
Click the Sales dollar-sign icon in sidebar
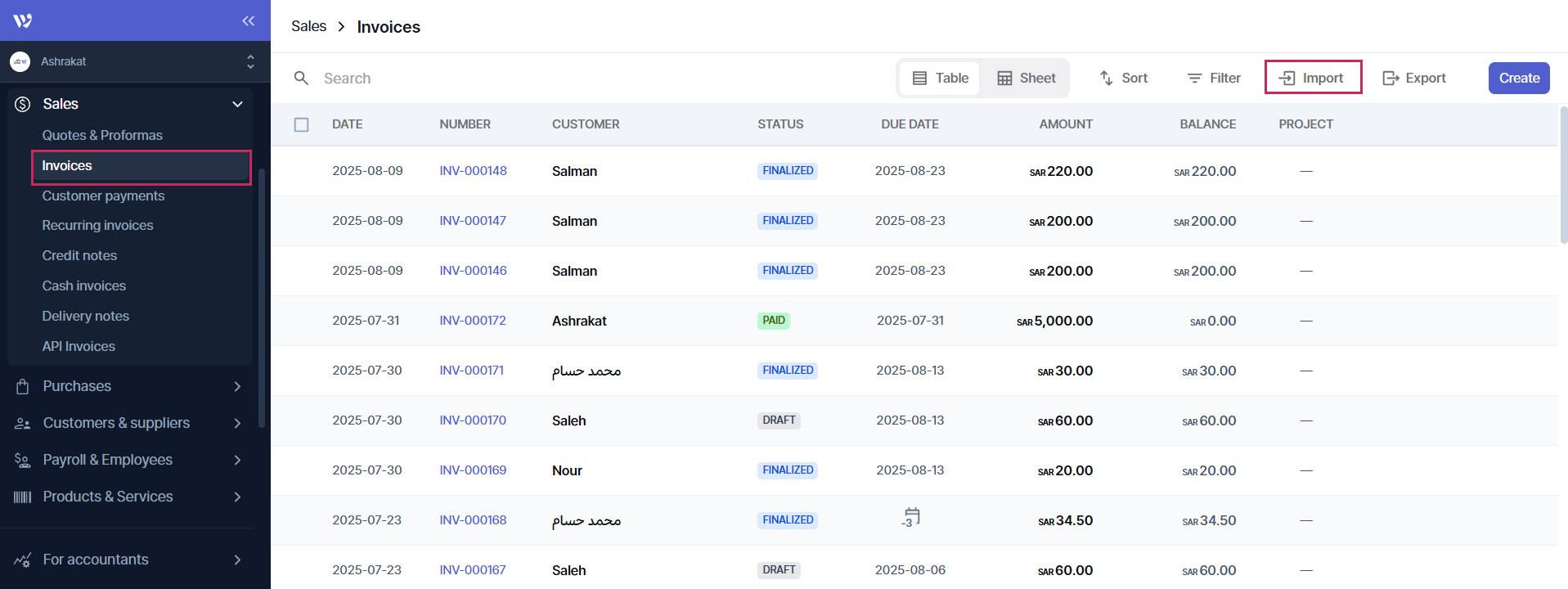tap(23, 104)
